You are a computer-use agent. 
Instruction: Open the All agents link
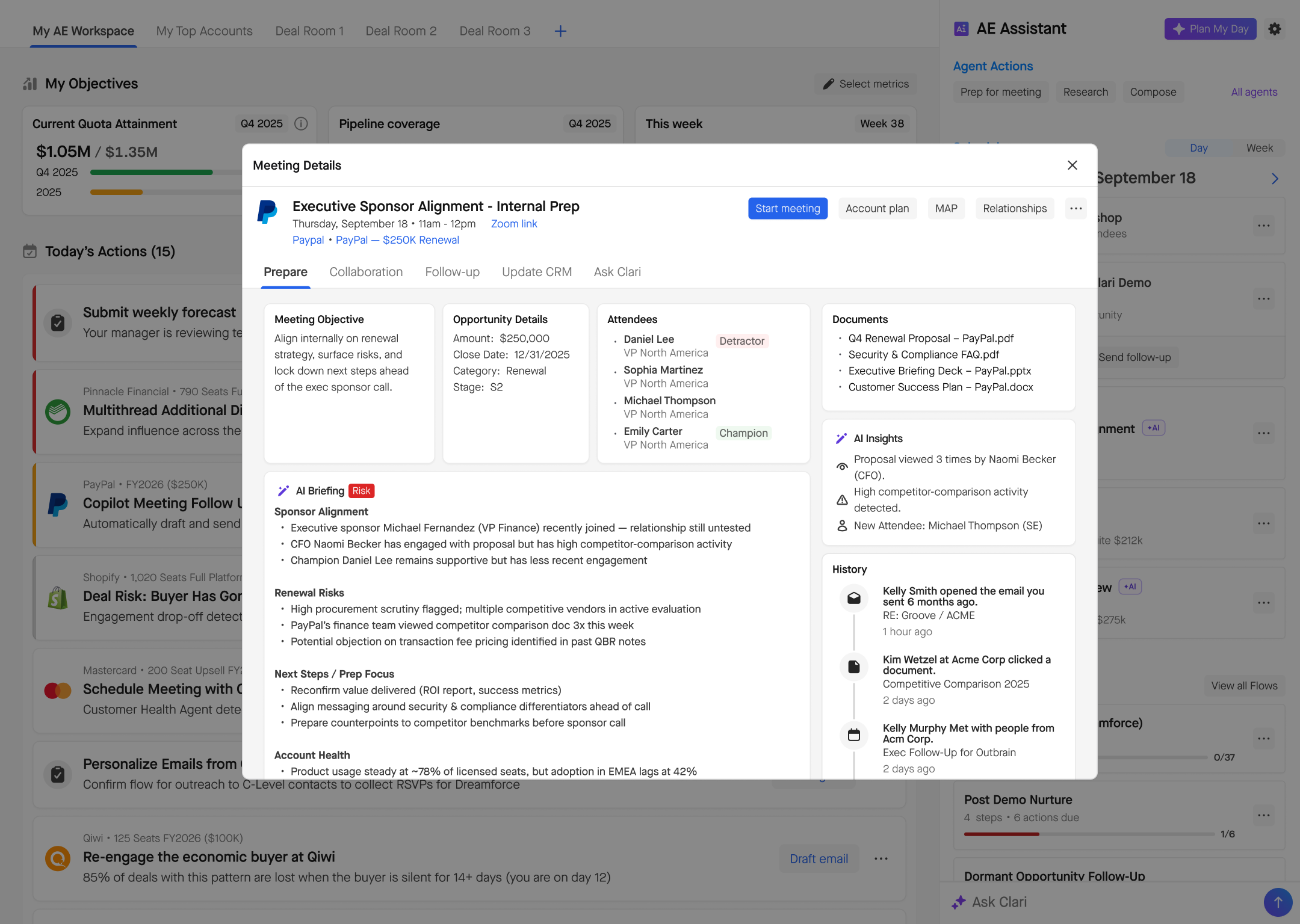point(1254,92)
